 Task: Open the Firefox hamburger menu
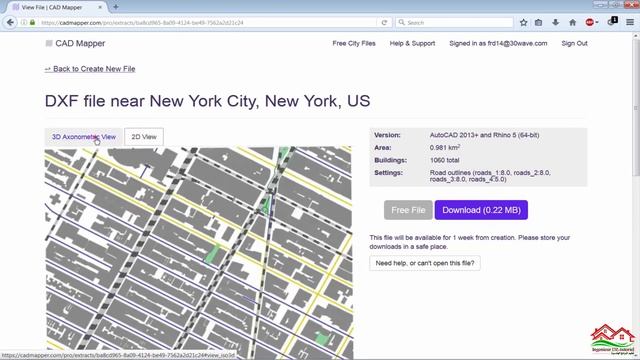tap(630, 22)
